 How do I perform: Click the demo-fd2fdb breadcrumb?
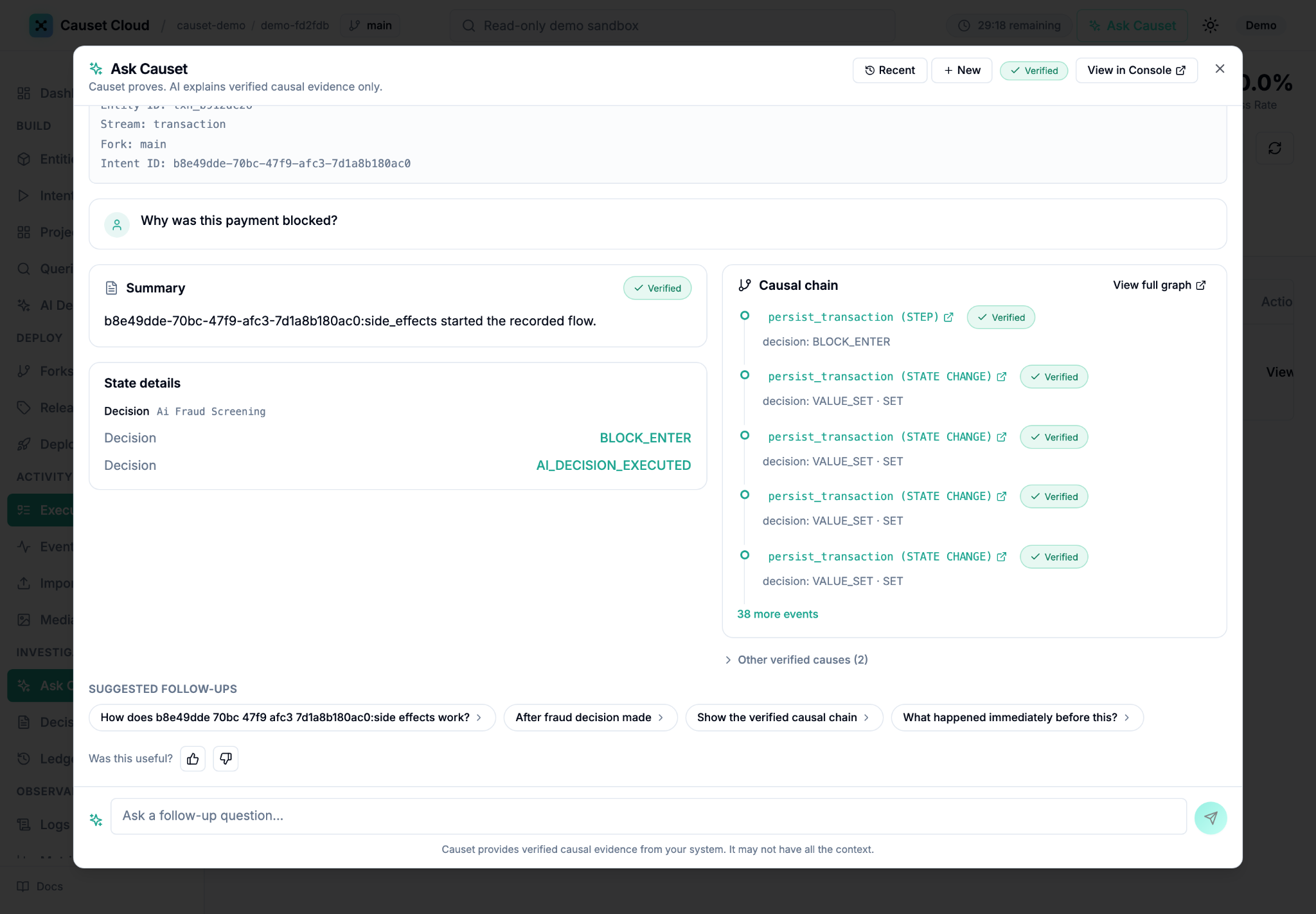coord(295,26)
